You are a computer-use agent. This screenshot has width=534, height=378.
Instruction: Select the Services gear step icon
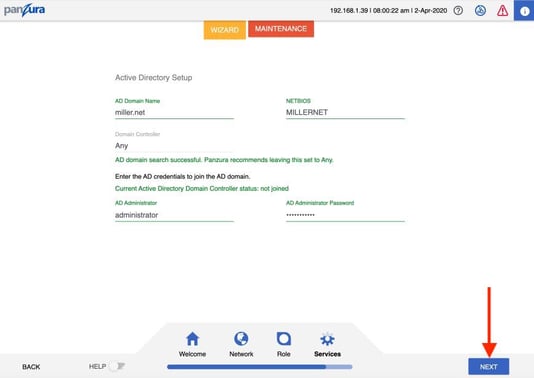click(327, 339)
